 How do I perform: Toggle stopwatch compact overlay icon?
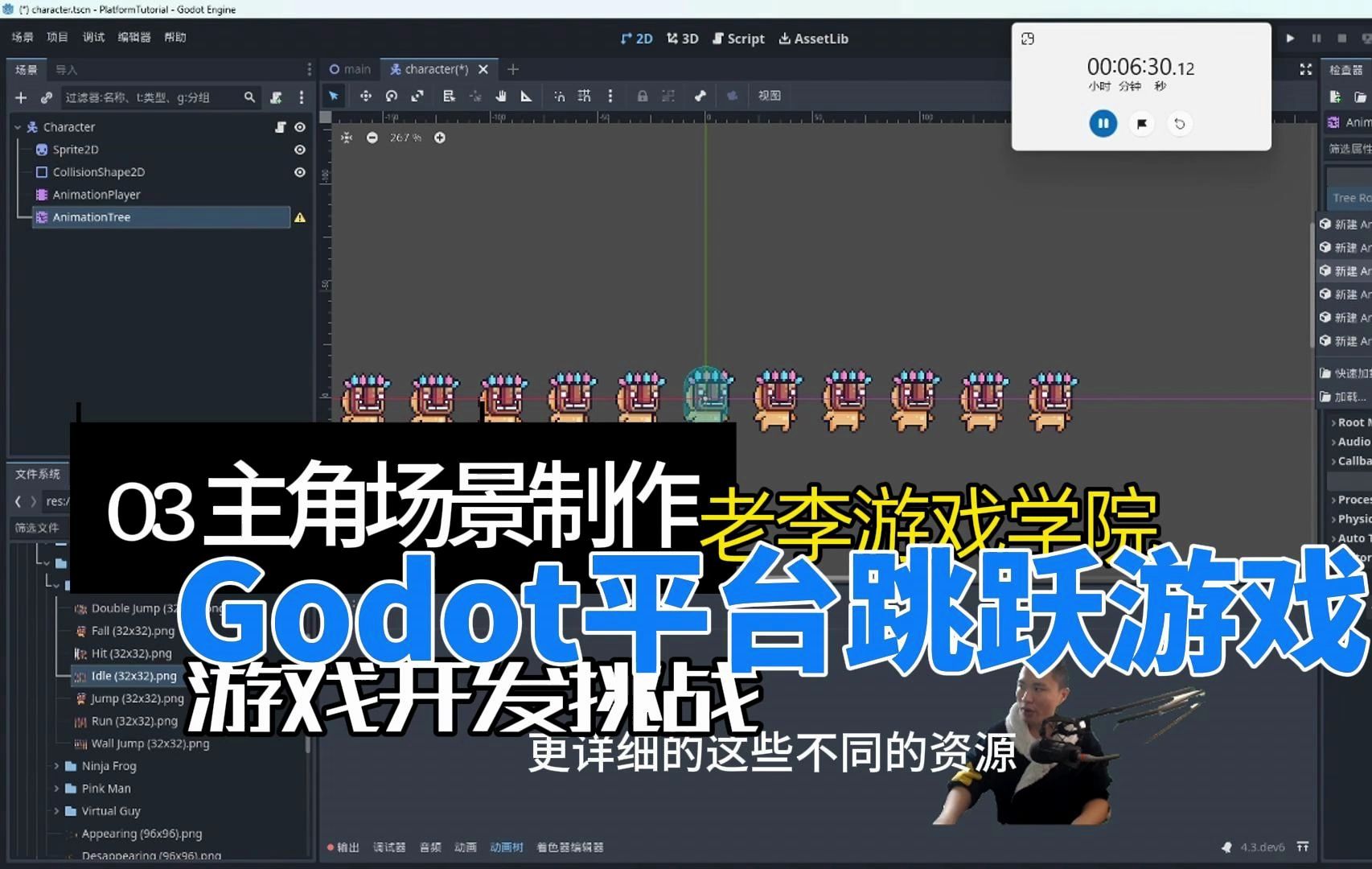pyautogui.click(x=1028, y=39)
